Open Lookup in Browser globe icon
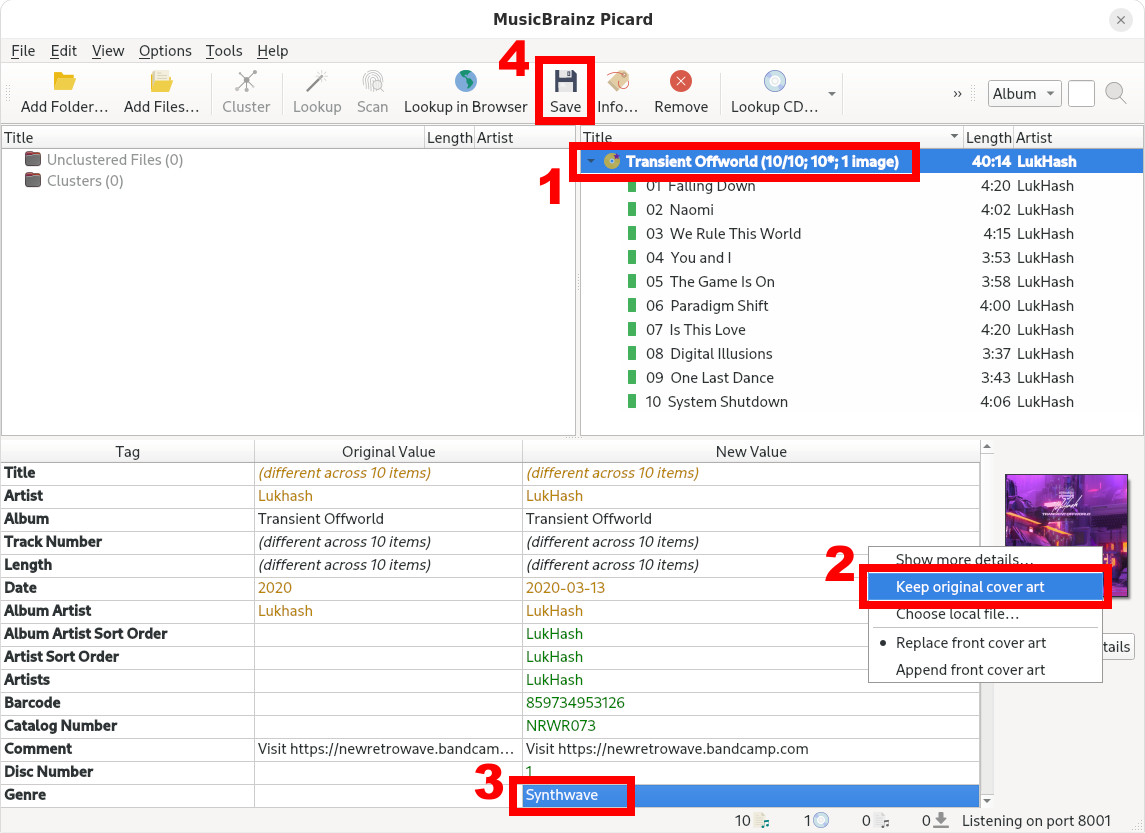Image resolution: width=1145 pixels, height=833 pixels. click(x=465, y=82)
